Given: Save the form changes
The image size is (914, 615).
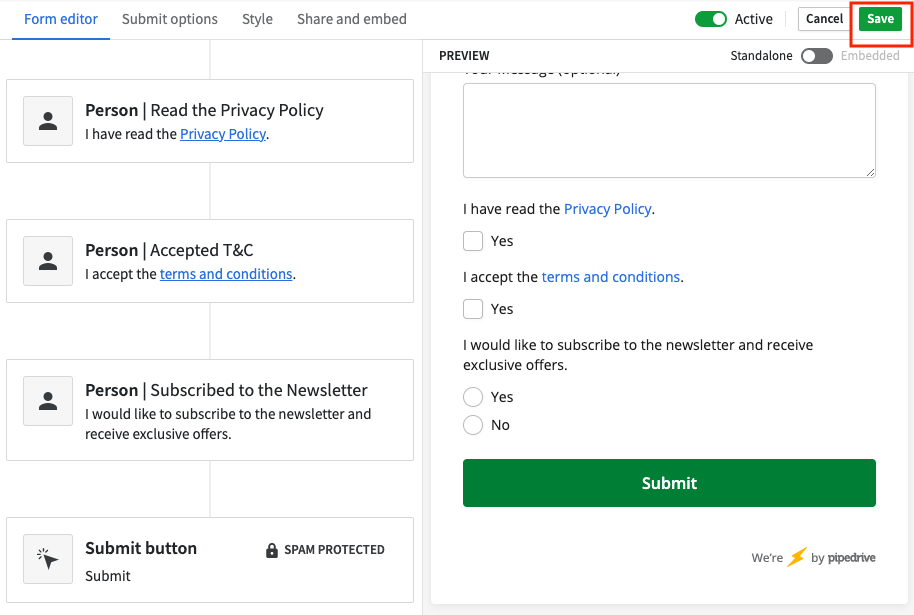Looking at the screenshot, I should [x=880, y=19].
